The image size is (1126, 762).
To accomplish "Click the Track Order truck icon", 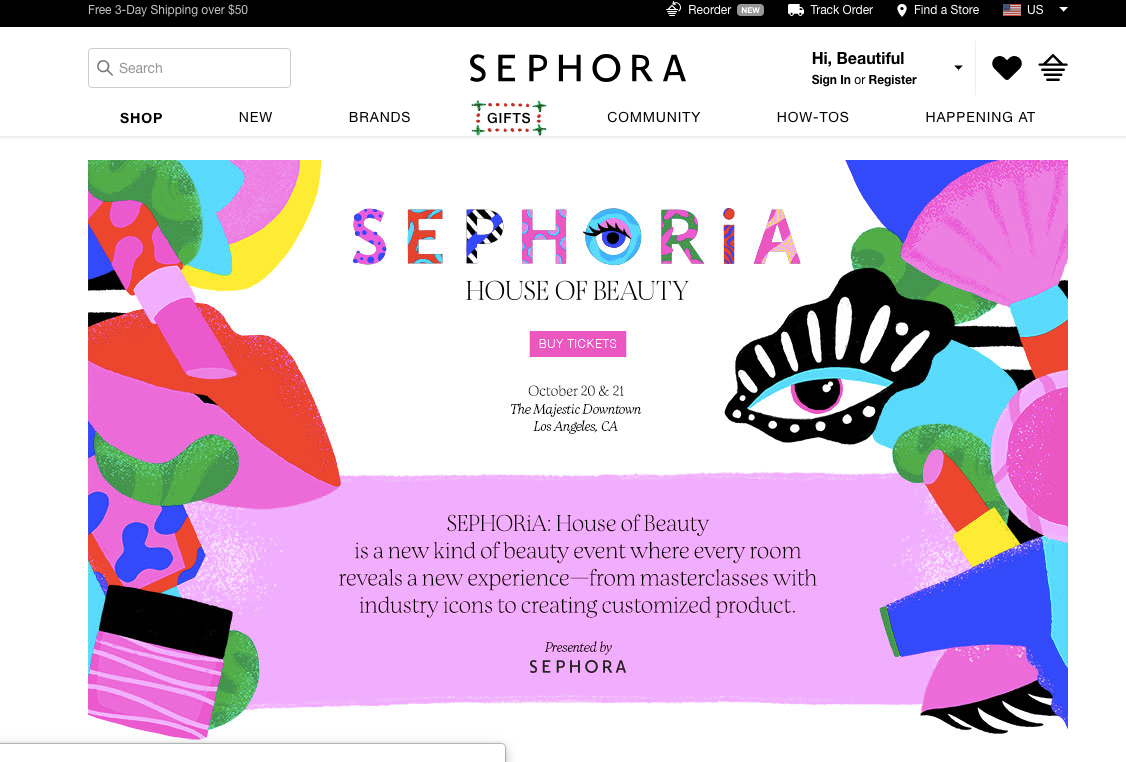I will click(796, 10).
